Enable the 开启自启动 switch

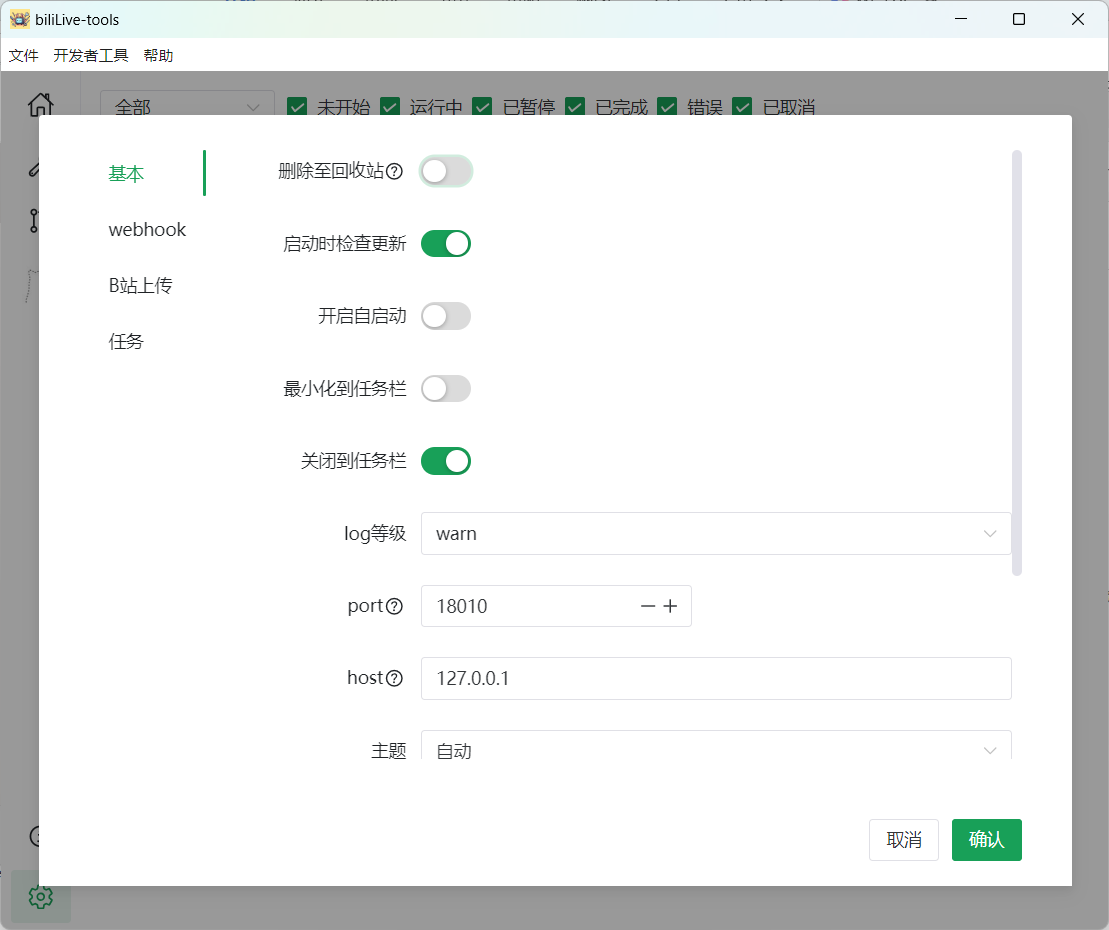tap(446, 316)
